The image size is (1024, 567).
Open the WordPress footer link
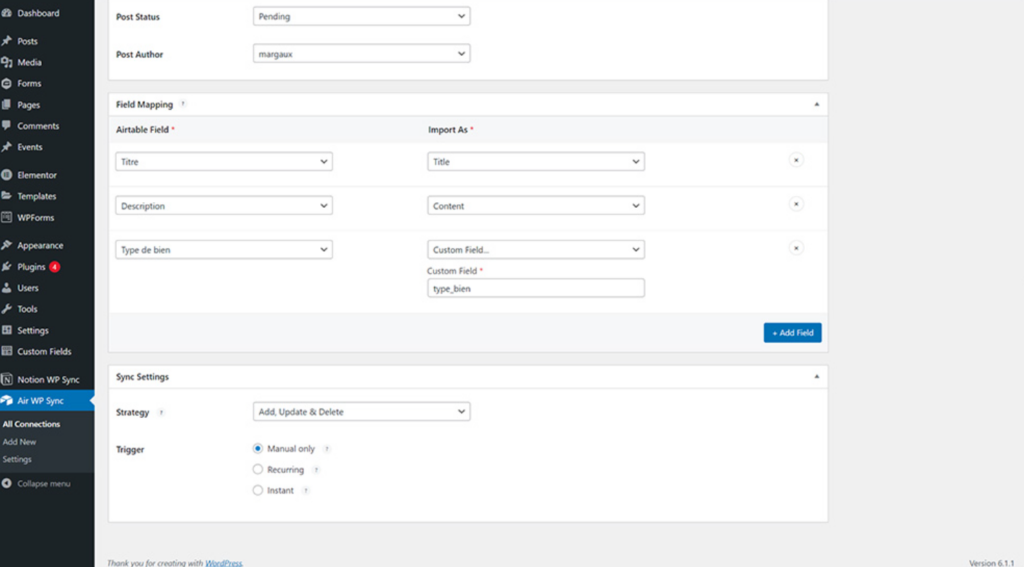coord(224,563)
